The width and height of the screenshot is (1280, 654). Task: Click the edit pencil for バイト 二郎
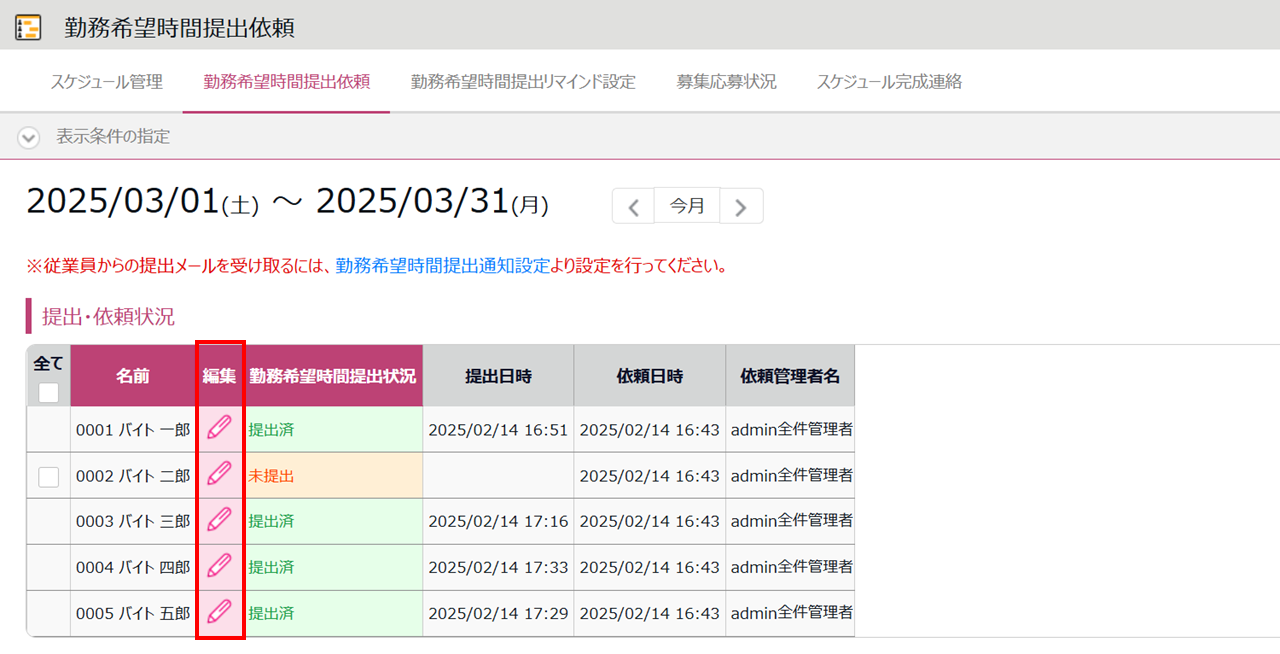click(219, 475)
